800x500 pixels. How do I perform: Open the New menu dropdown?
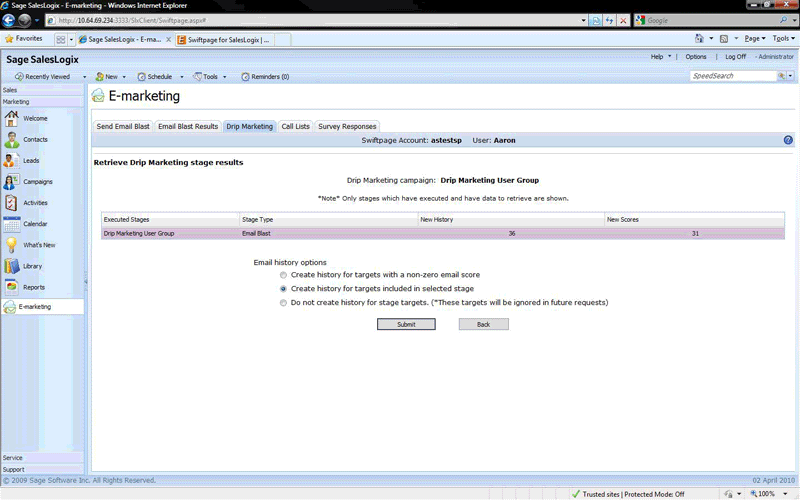point(124,77)
